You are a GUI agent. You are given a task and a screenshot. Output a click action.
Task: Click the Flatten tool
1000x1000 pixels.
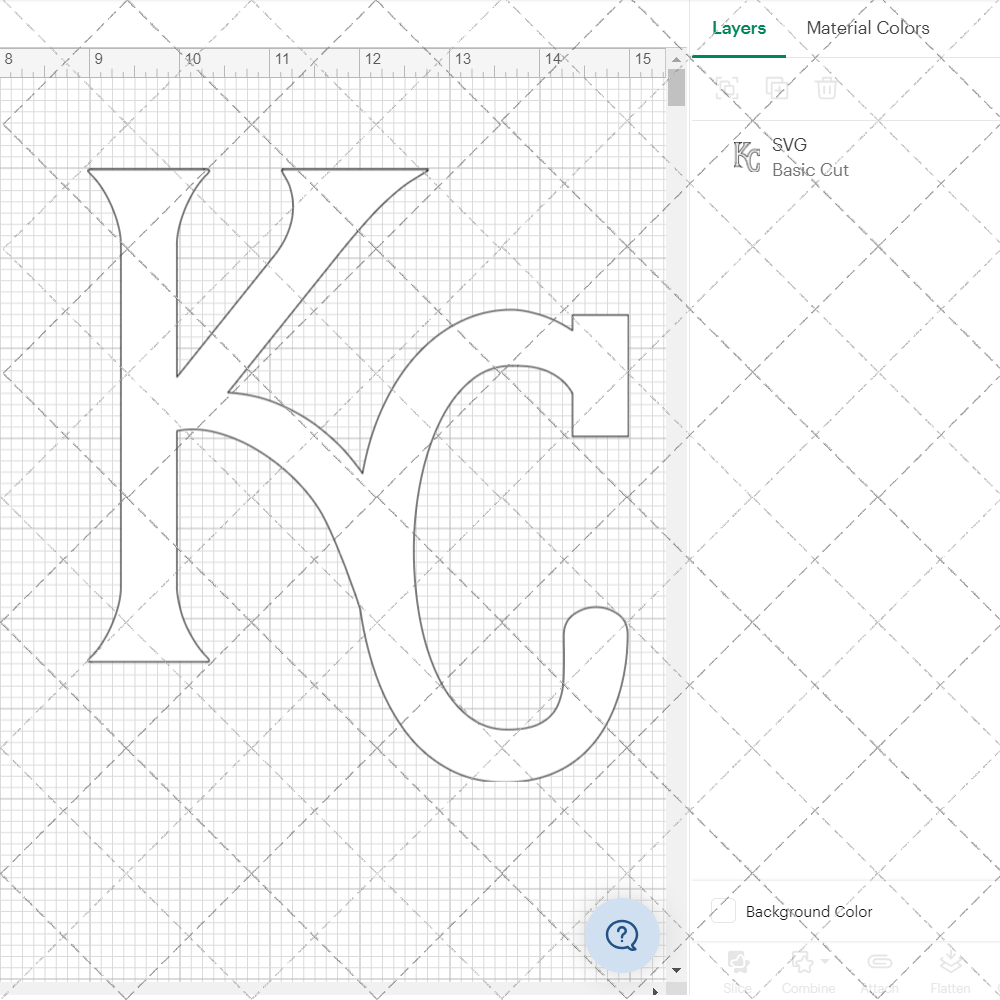pos(950,971)
